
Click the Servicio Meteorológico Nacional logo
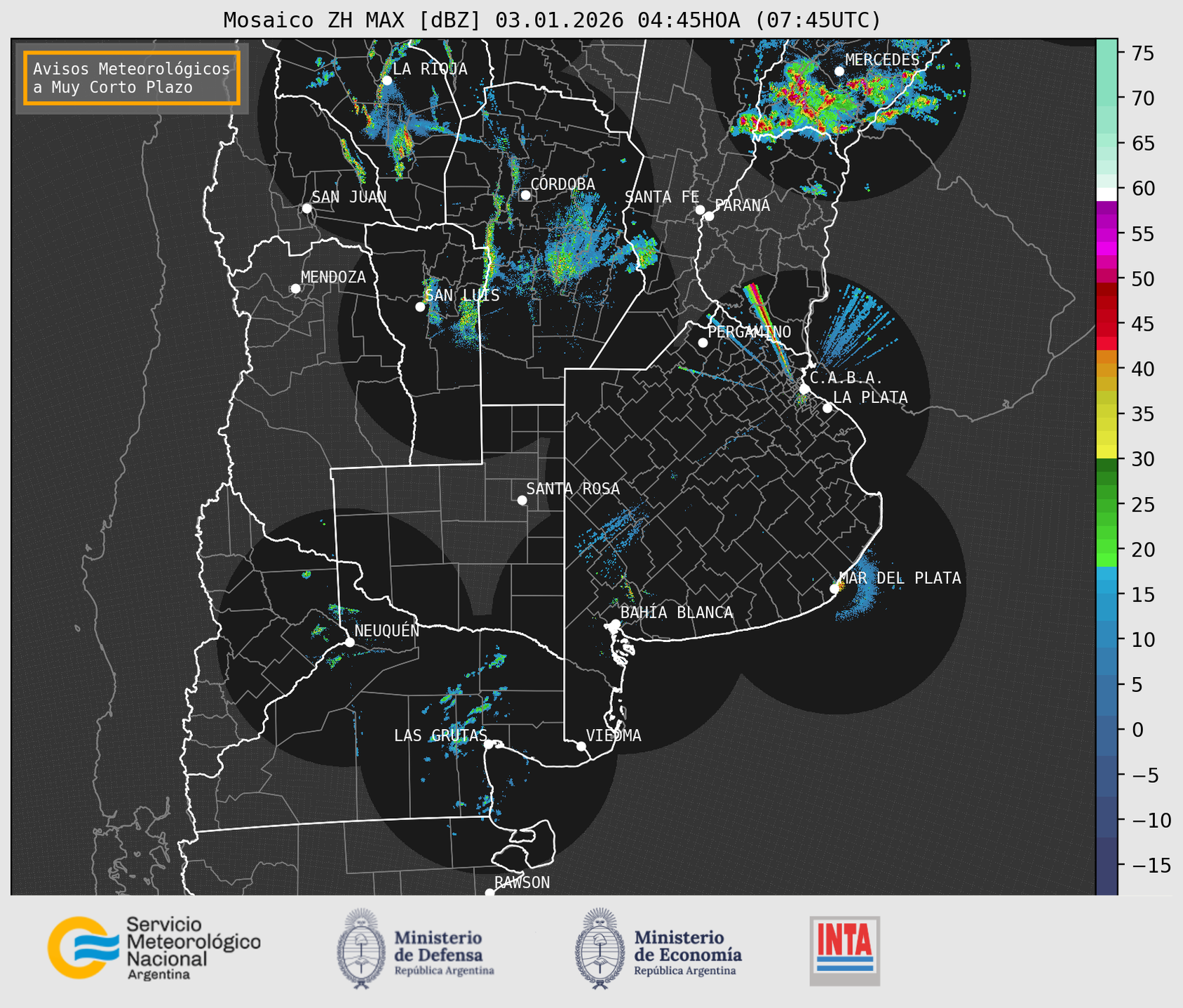[154, 948]
